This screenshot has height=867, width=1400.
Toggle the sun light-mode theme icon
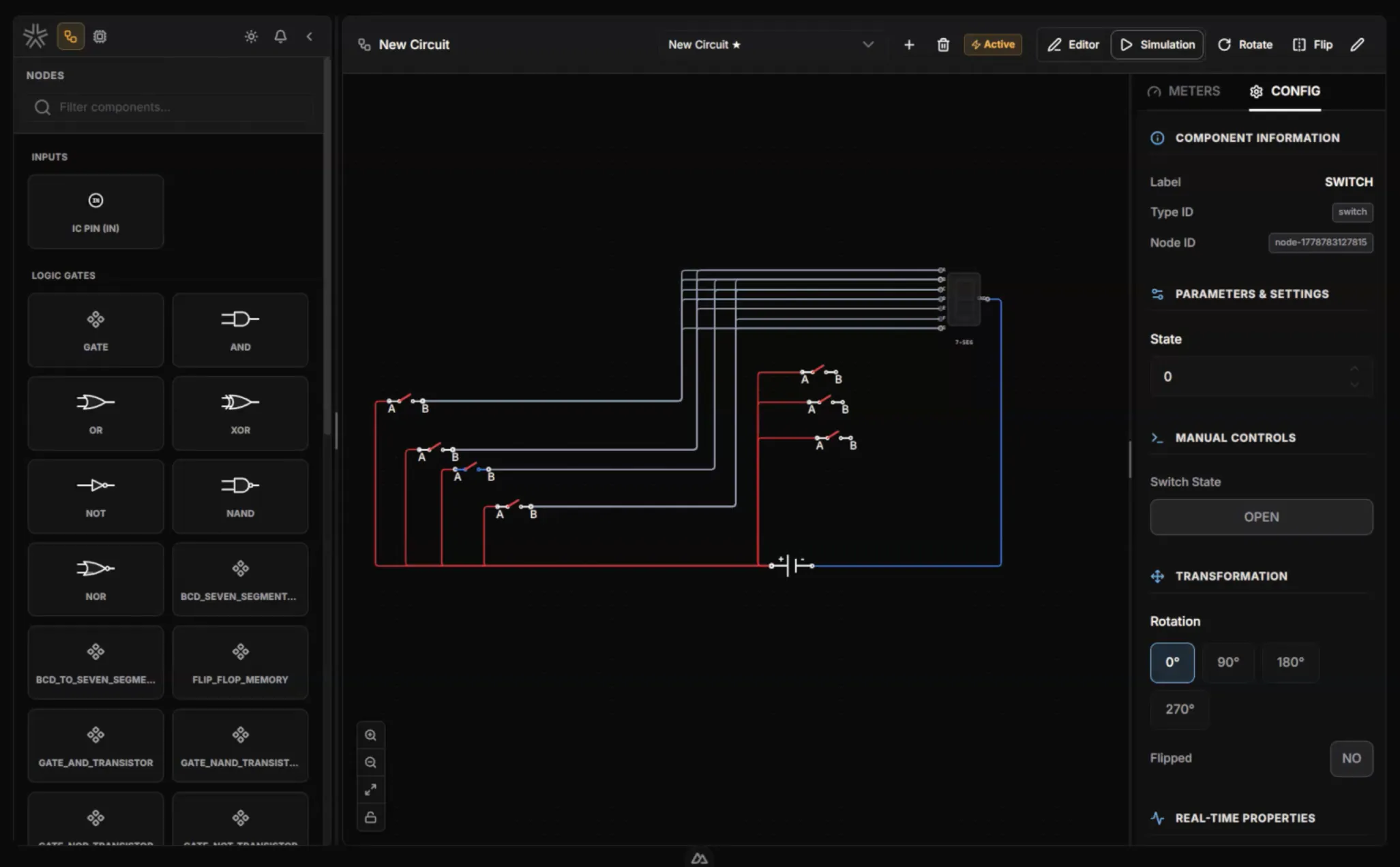click(x=251, y=36)
